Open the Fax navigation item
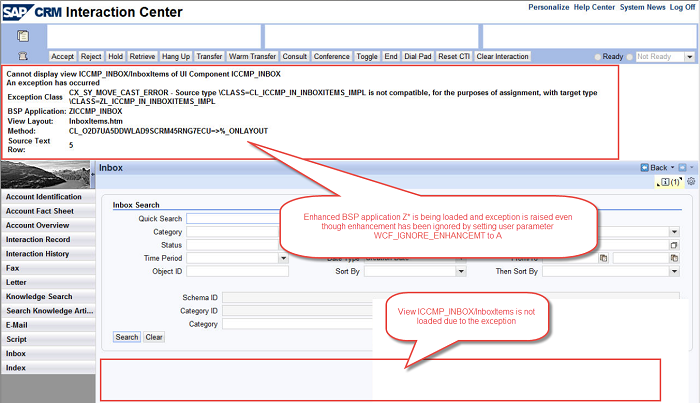 coord(48,268)
